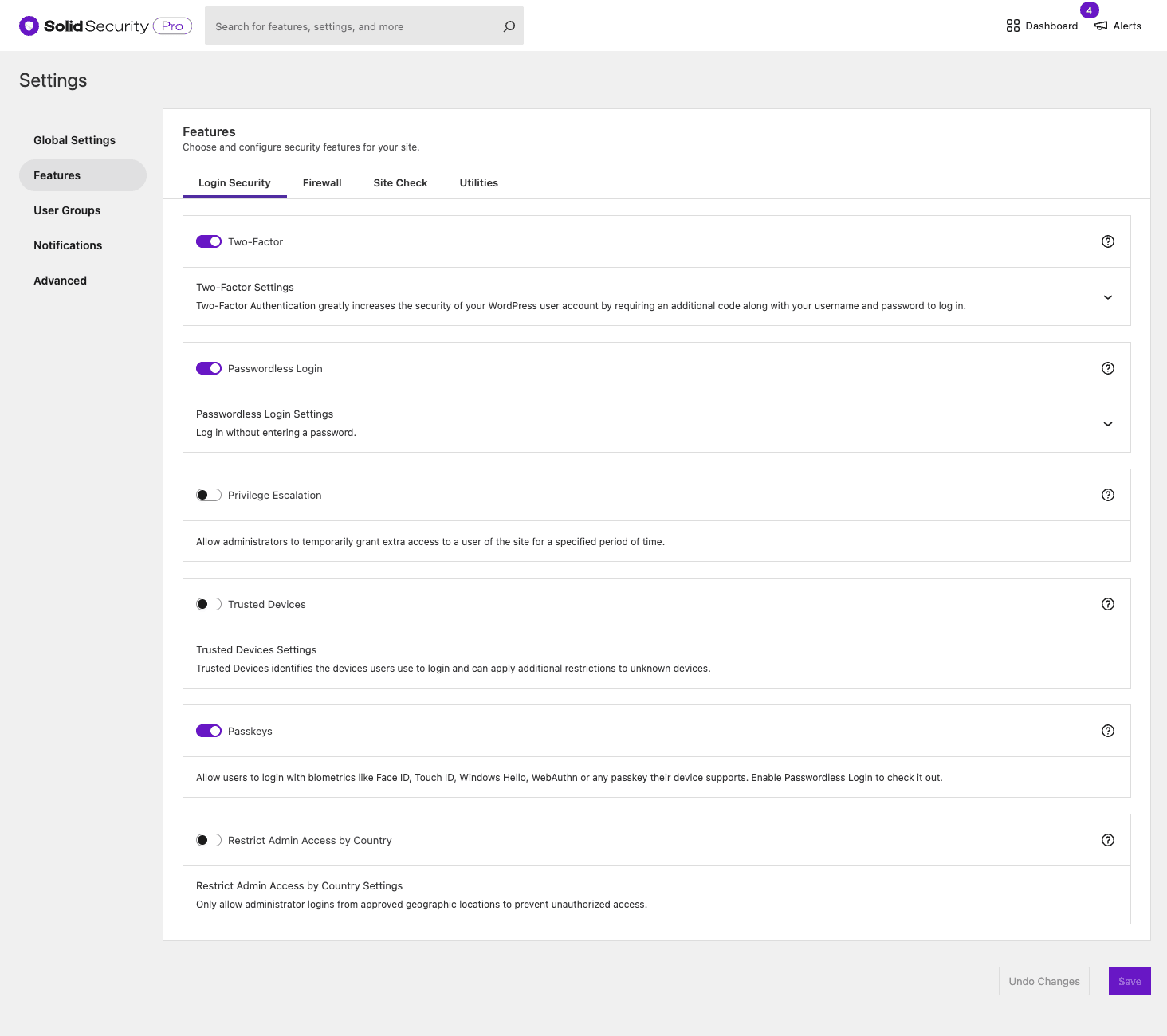Click the Dashboard grid icon
Screen dimensions: 1167x1036
tap(1013, 26)
